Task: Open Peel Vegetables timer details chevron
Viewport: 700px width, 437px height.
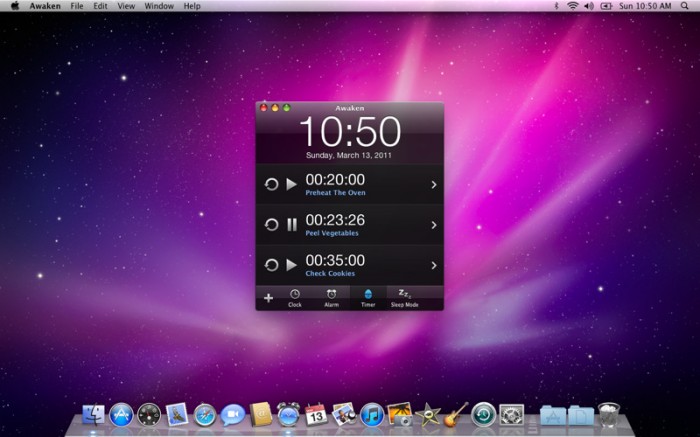Action: [433, 225]
